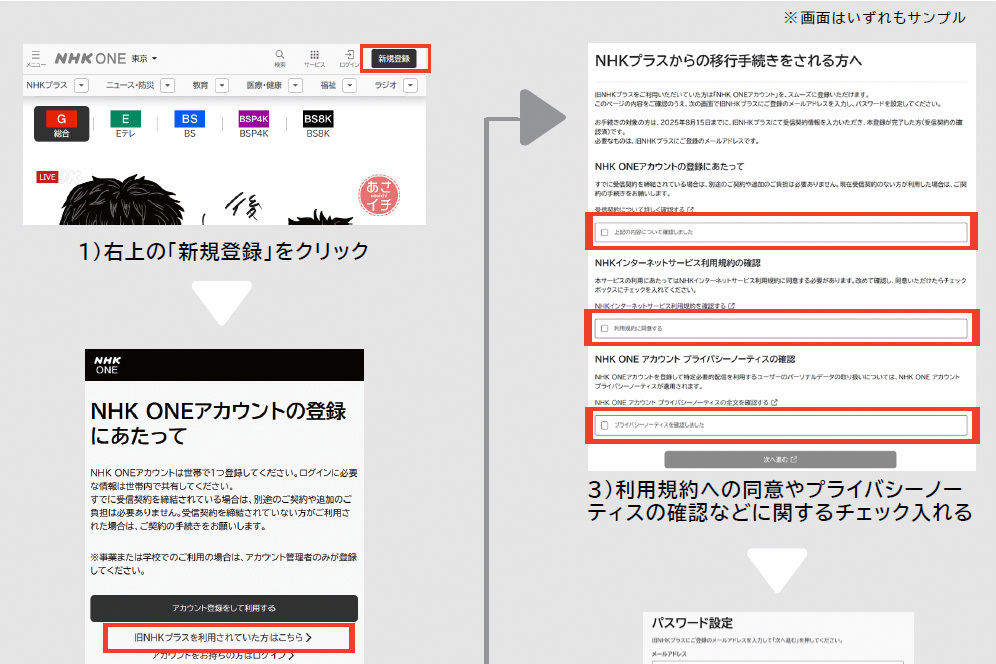Select the BS8K channel icon
Image resolution: width=996 pixels, height=664 pixels.
pyautogui.click(x=318, y=123)
